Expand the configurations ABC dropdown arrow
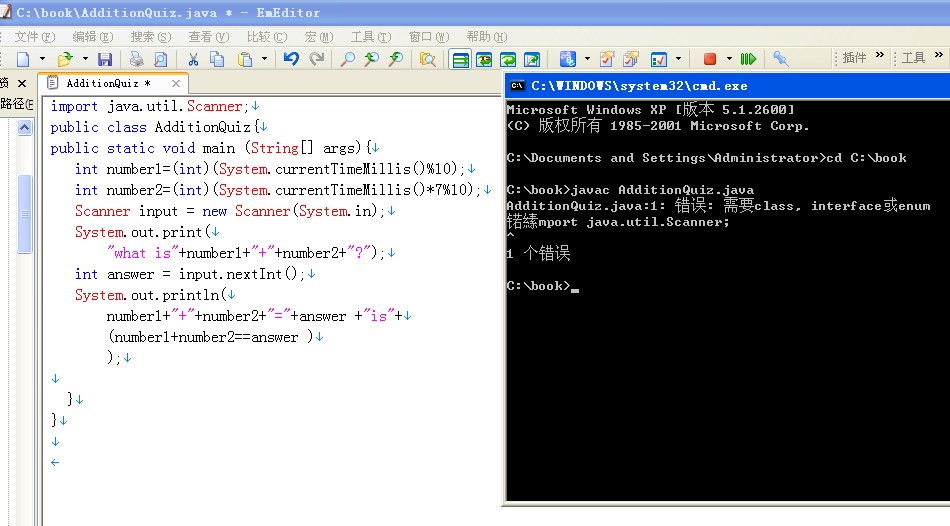Screen dimensions: 950x526 point(587,59)
